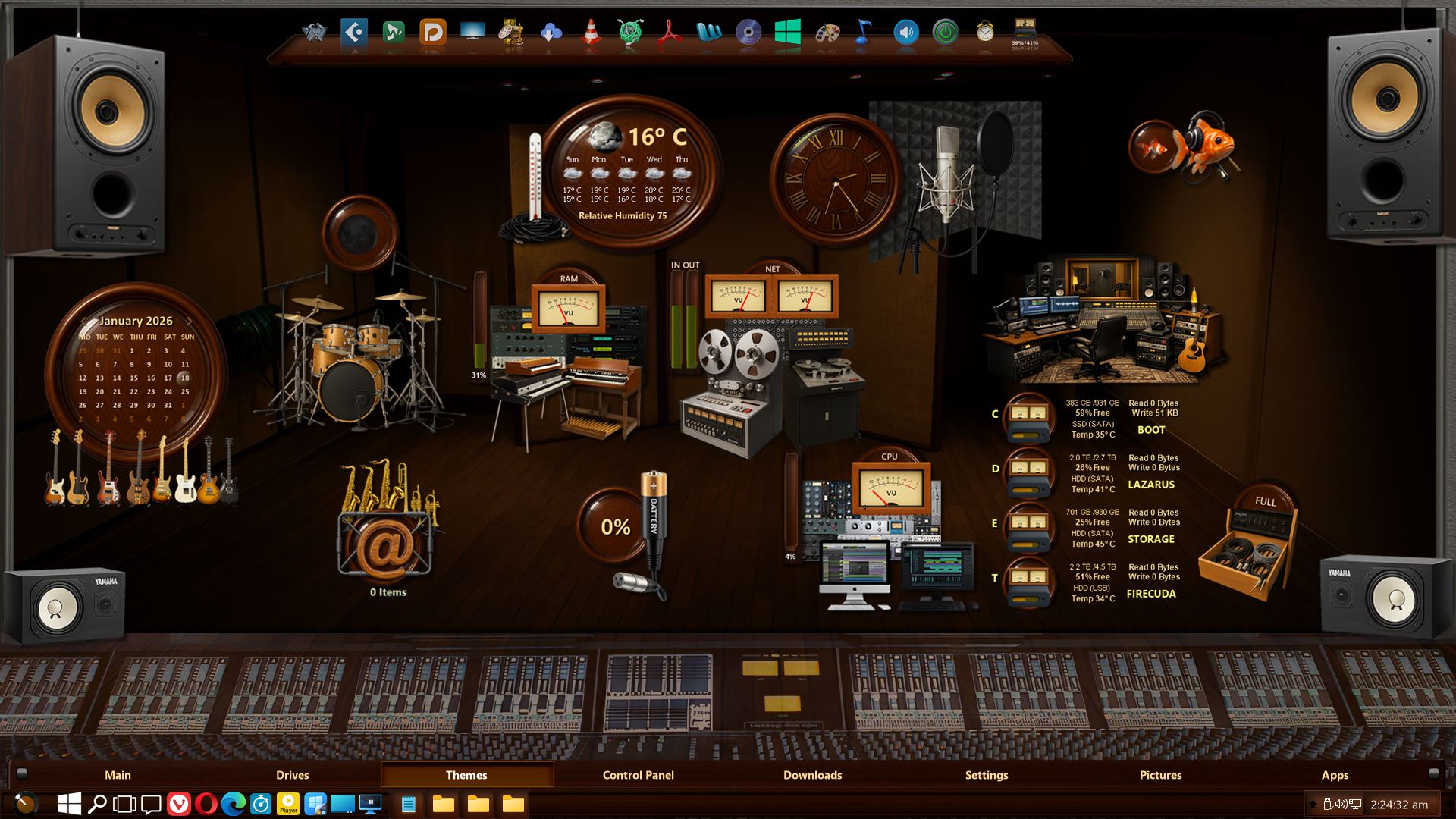Open VLC media player traffic cone icon

(x=591, y=33)
